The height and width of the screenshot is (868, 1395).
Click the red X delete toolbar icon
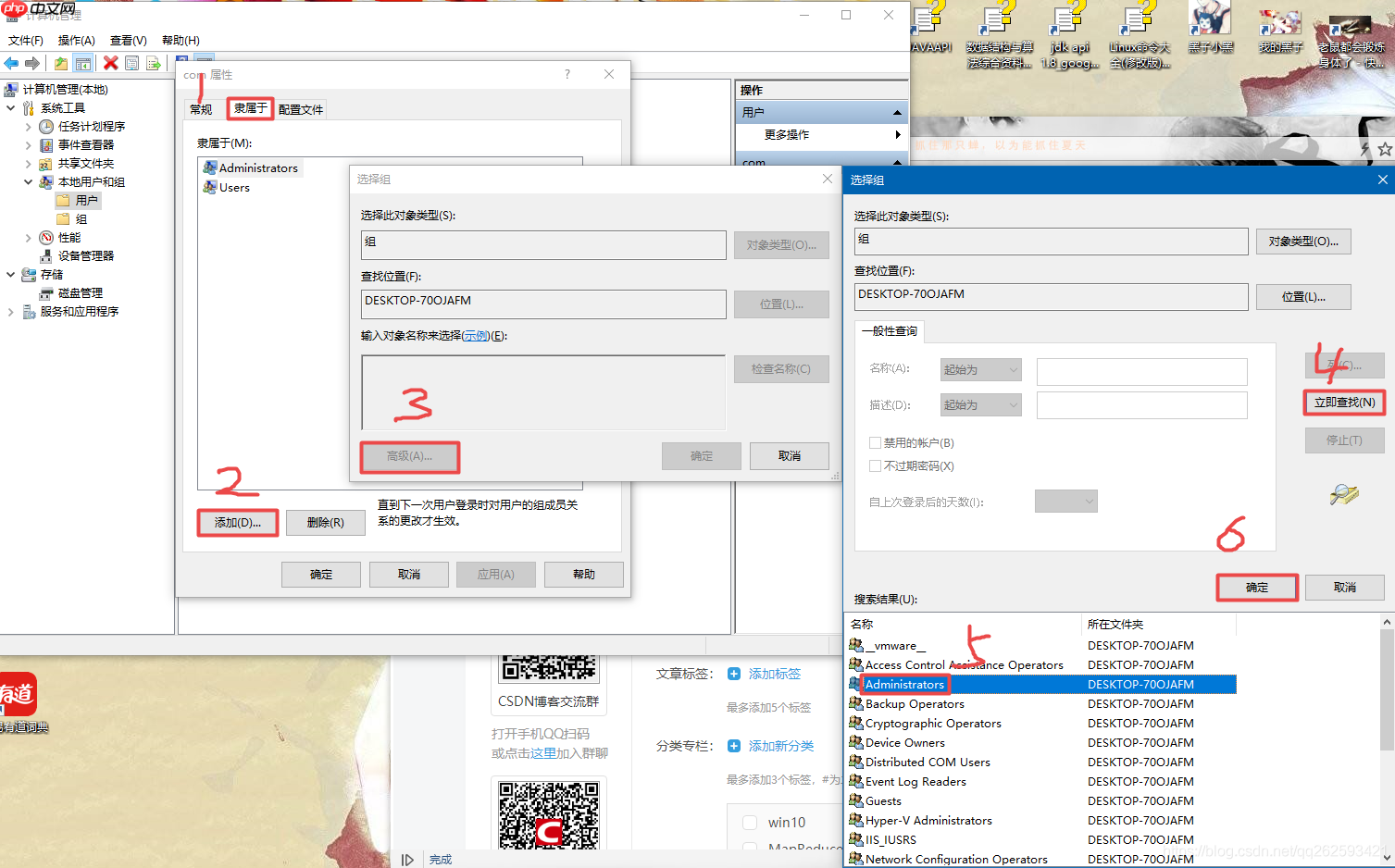click(110, 63)
